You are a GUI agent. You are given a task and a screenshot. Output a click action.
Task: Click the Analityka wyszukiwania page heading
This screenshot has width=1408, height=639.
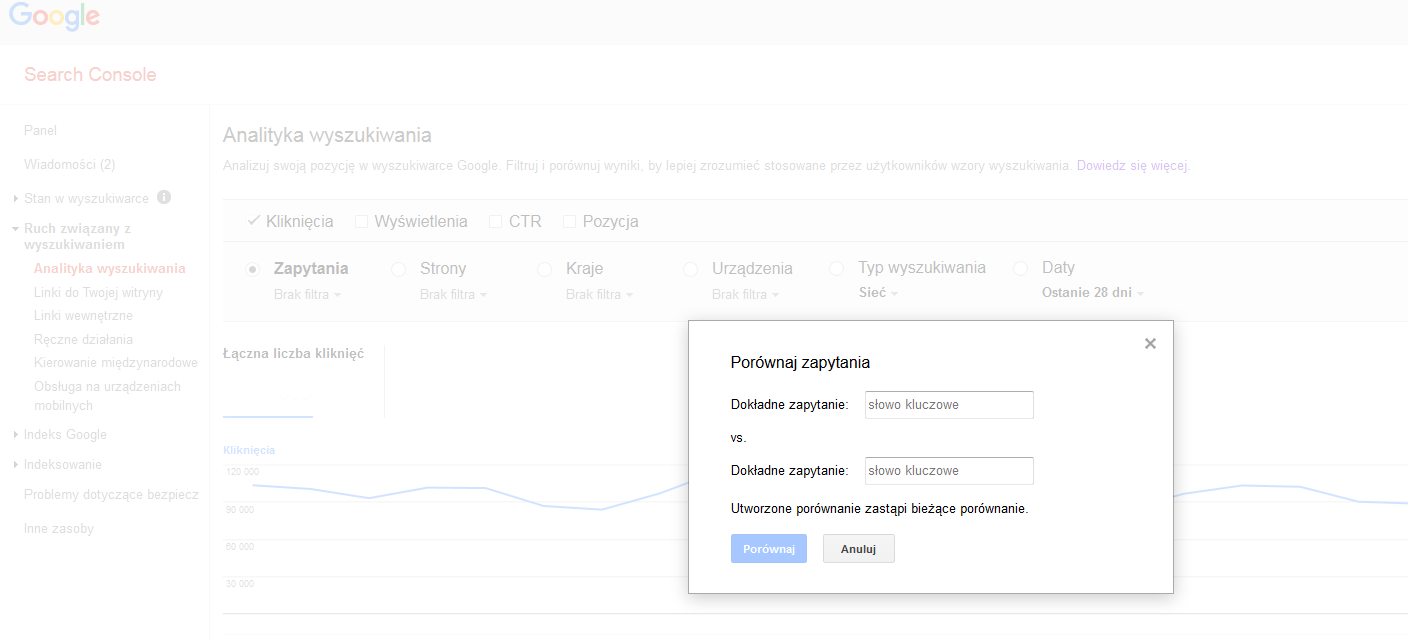click(x=327, y=135)
